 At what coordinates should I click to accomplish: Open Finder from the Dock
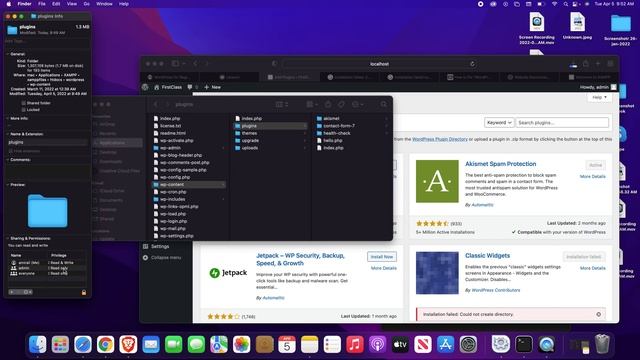[x=38, y=344]
